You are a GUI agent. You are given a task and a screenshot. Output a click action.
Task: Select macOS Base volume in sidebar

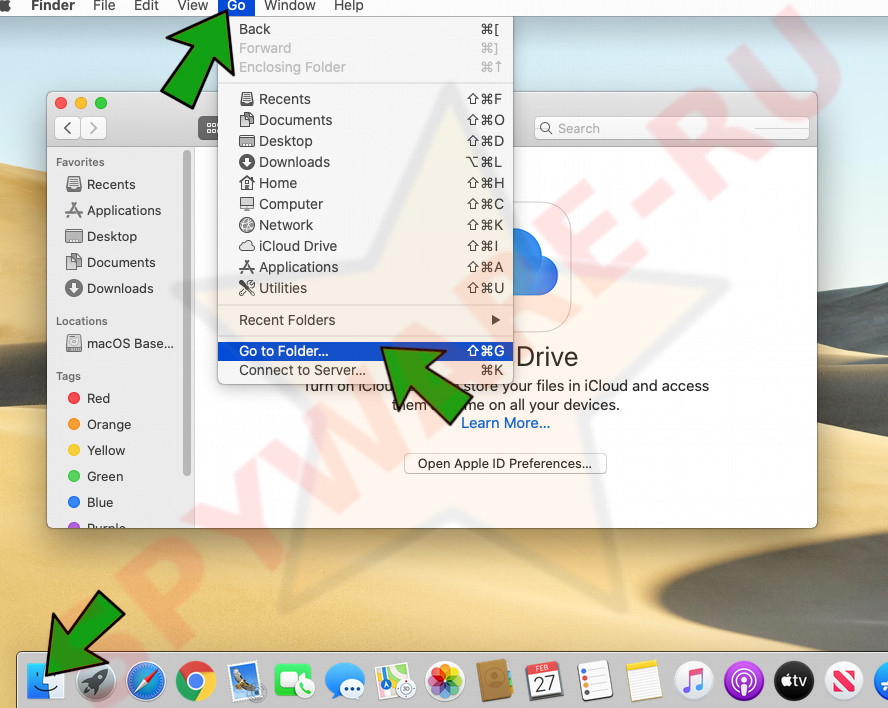pyautogui.click(x=119, y=344)
